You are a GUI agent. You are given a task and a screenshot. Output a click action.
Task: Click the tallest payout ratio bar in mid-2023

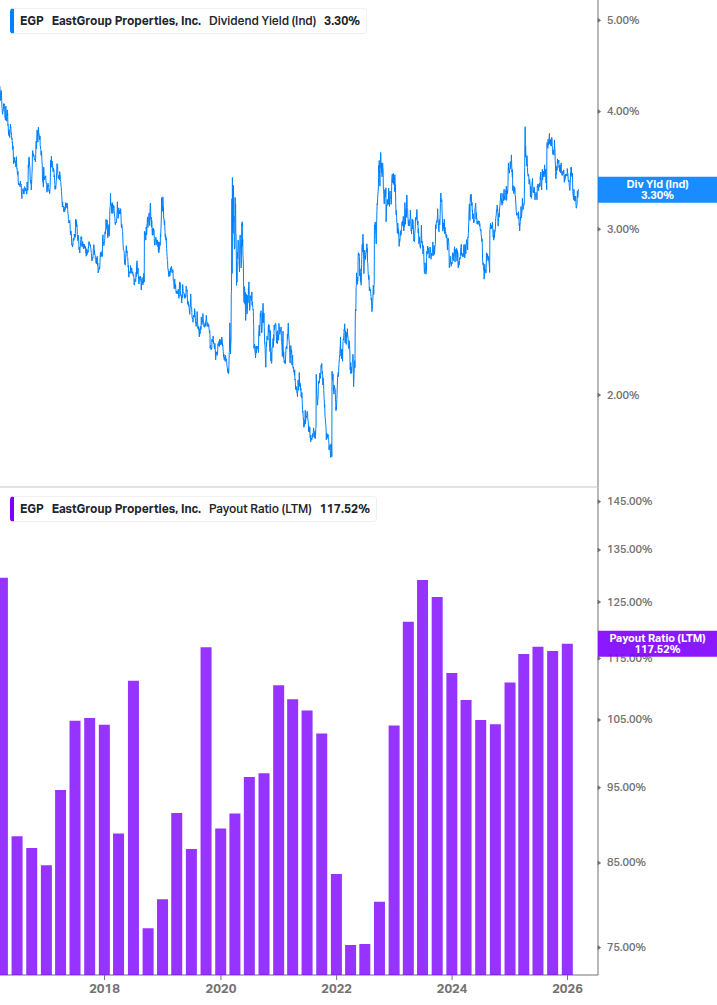pos(422,777)
